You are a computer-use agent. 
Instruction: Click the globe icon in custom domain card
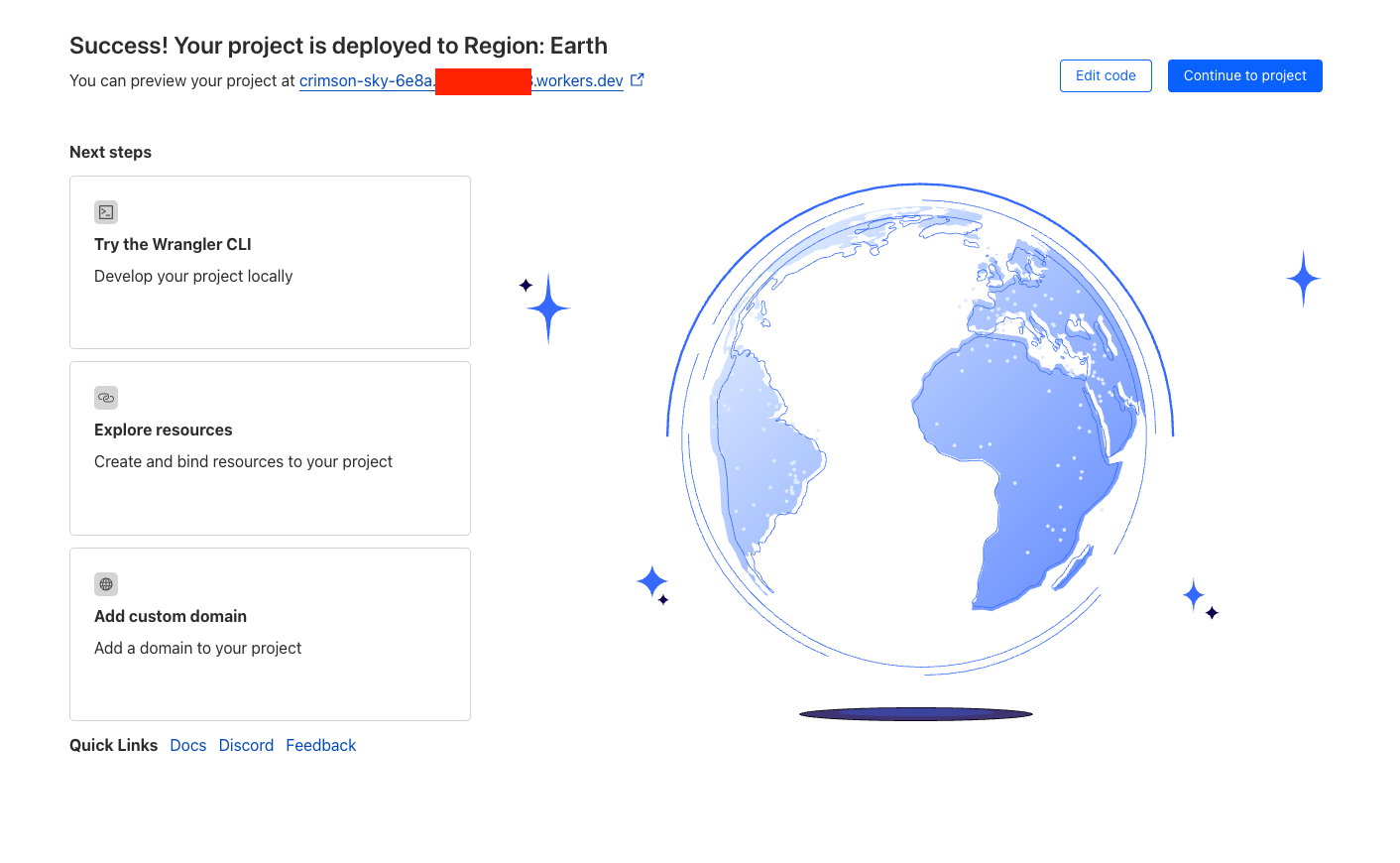tap(106, 584)
